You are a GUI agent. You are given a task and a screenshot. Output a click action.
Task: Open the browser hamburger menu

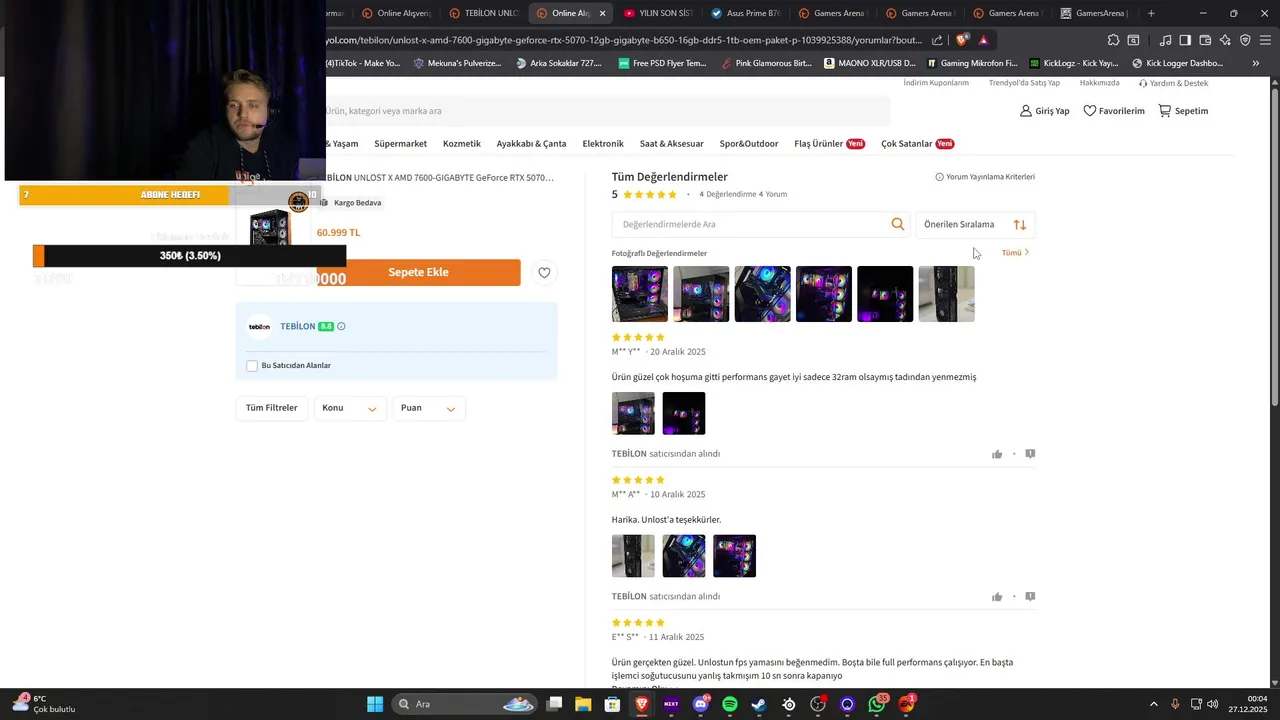point(1266,40)
